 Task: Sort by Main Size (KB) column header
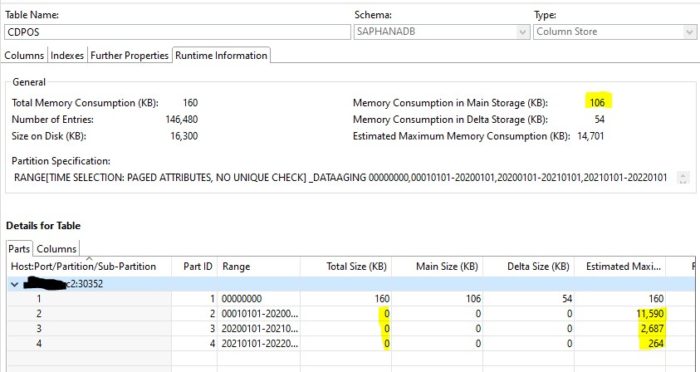coord(438,267)
